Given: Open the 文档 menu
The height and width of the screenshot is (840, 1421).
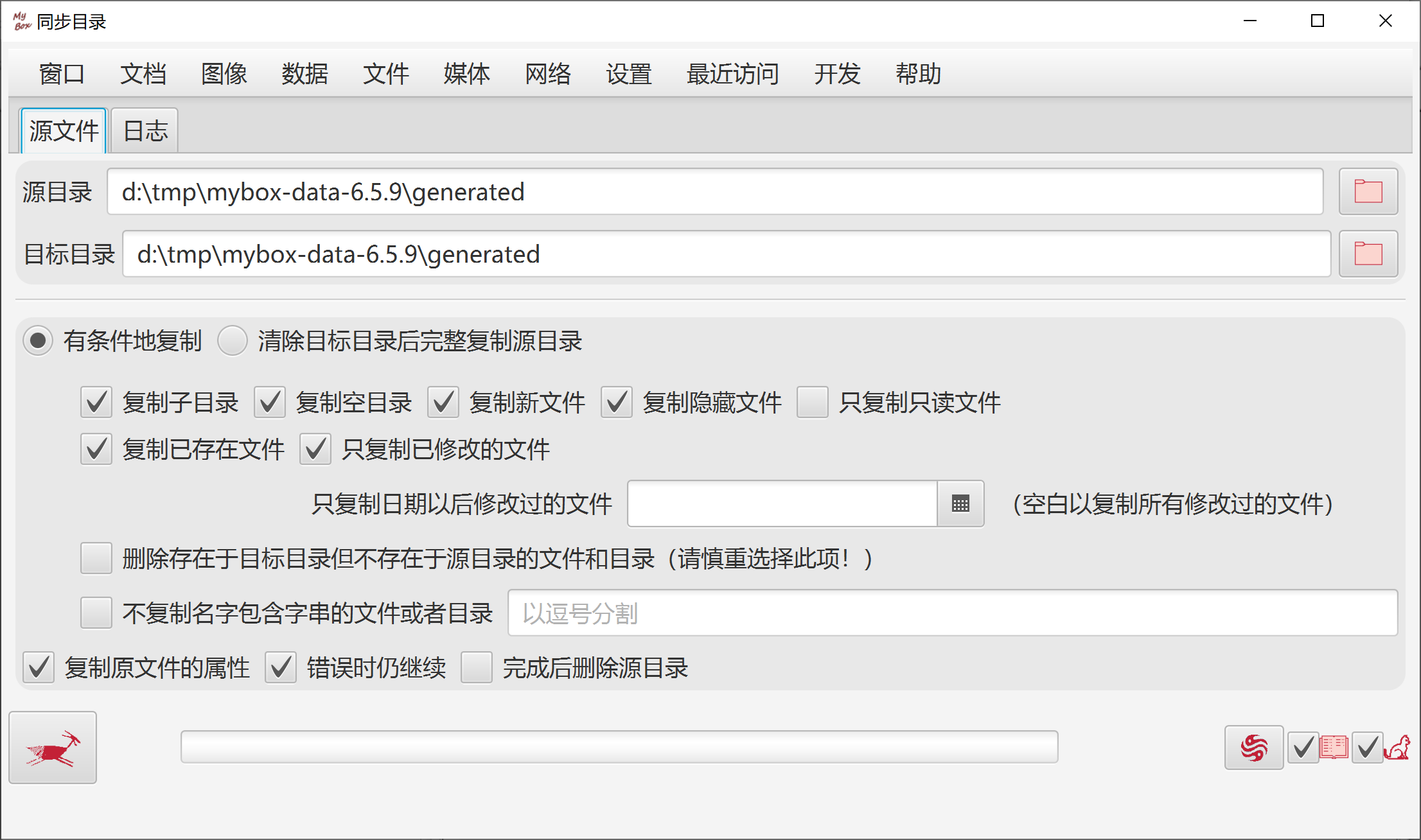Looking at the screenshot, I should tap(143, 74).
